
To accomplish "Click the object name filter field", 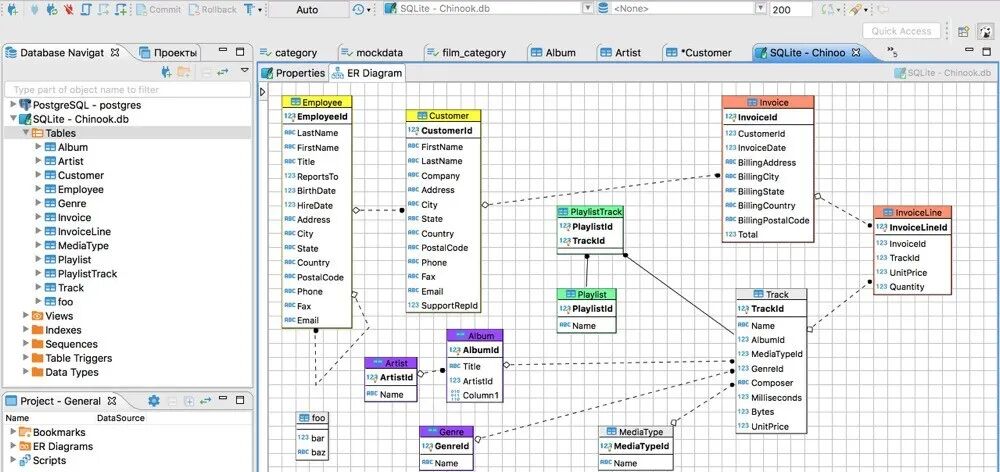I will click(x=128, y=90).
